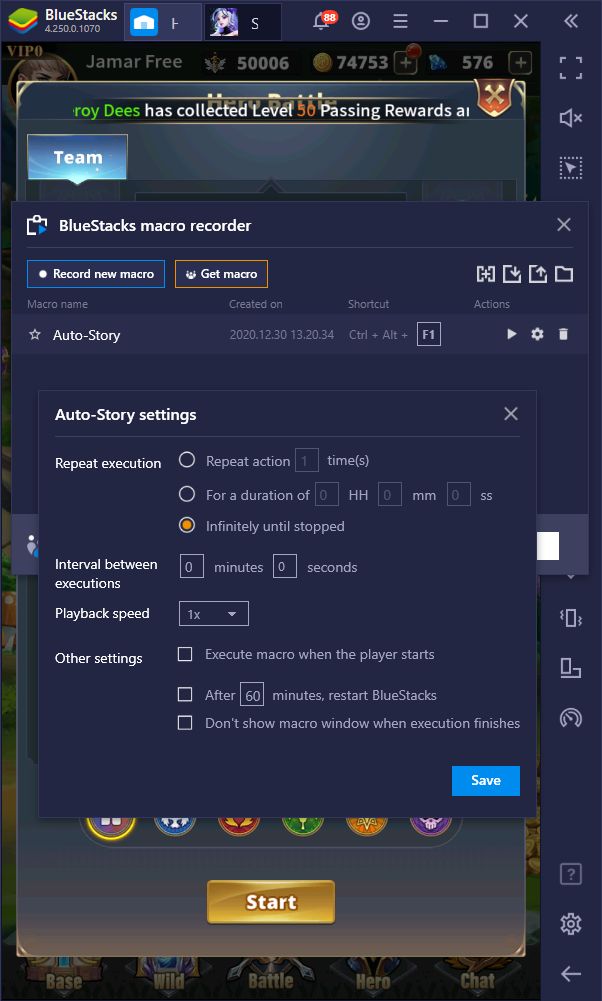Mute the BlueStacks volume

coord(571,117)
